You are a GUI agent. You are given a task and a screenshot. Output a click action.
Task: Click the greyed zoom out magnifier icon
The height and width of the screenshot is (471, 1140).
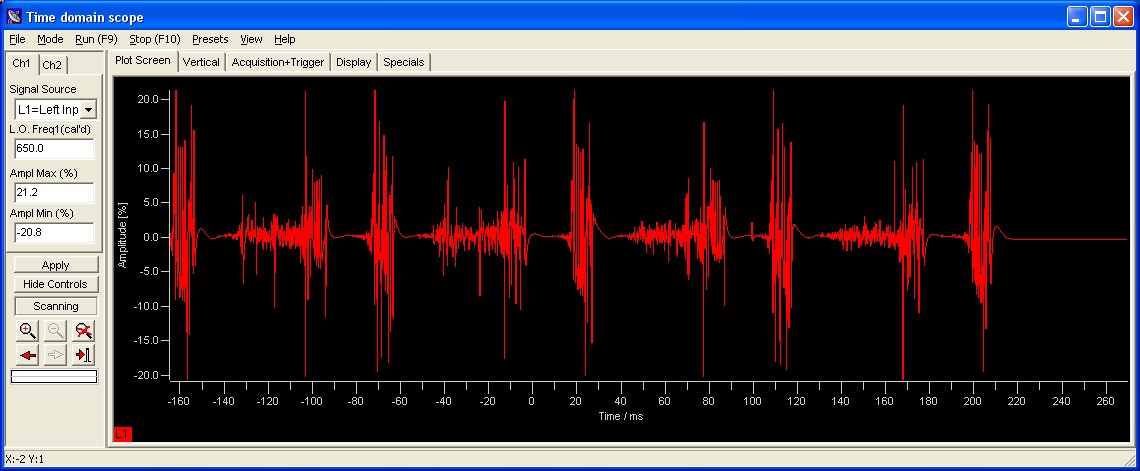56,331
